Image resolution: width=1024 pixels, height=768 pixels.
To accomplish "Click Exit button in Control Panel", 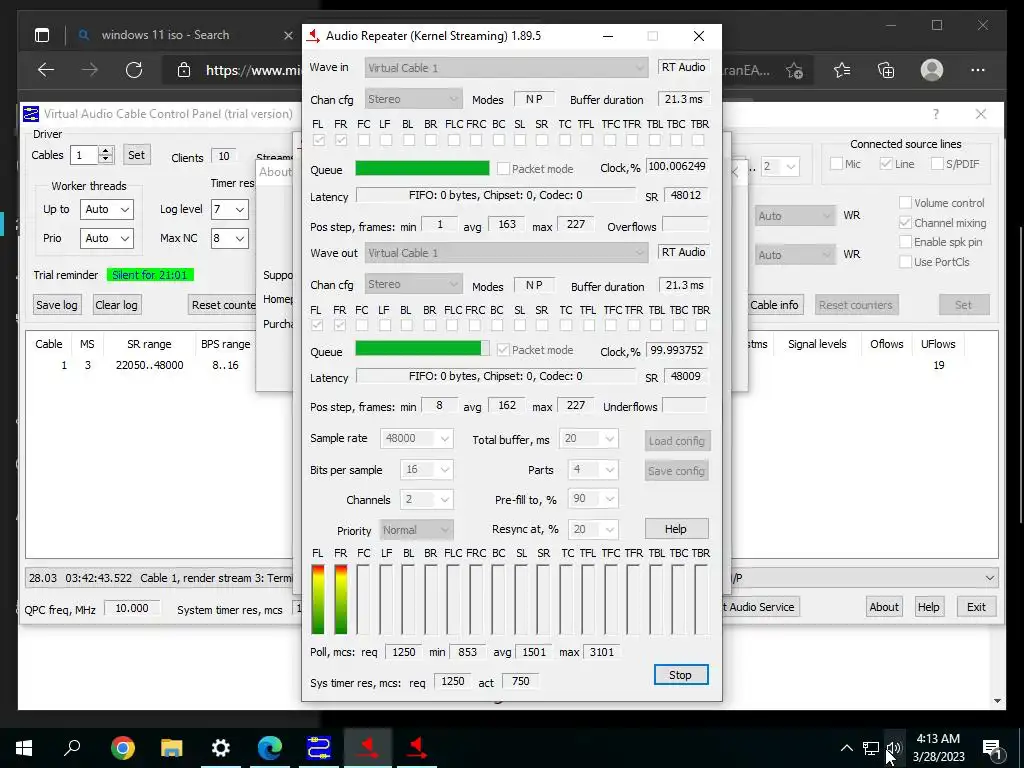I will tap(976, 607).
